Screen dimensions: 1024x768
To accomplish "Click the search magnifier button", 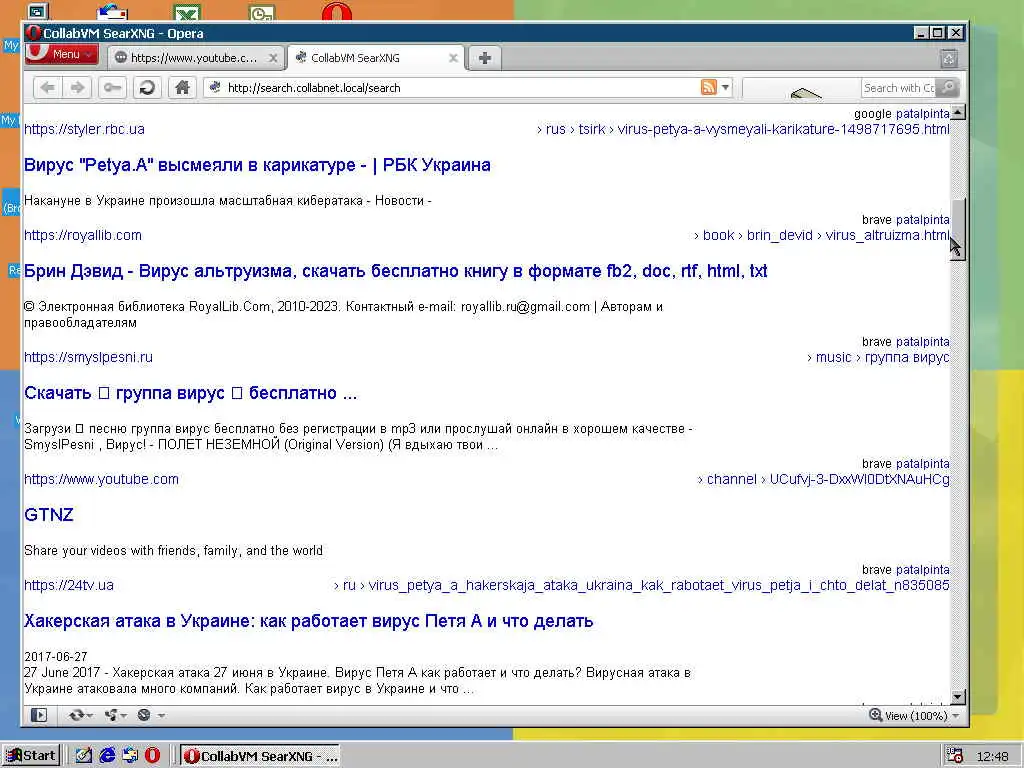I will [948, 87].
